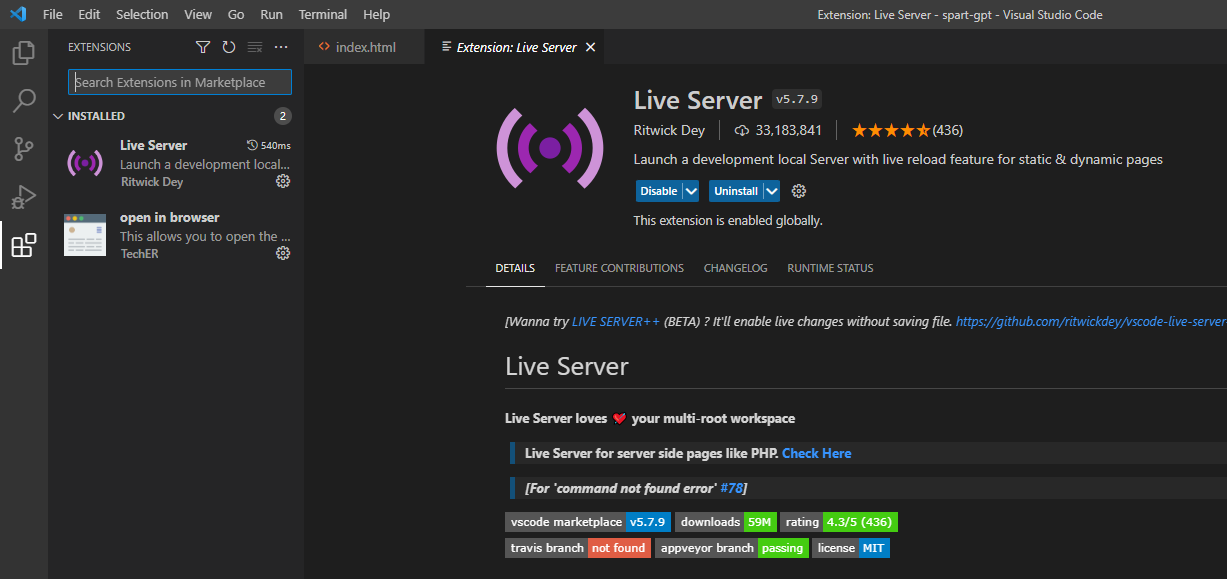The width and height of the screenshot is (1227, 579).
Task: Click the five-star rating
Action: point(890,130)
